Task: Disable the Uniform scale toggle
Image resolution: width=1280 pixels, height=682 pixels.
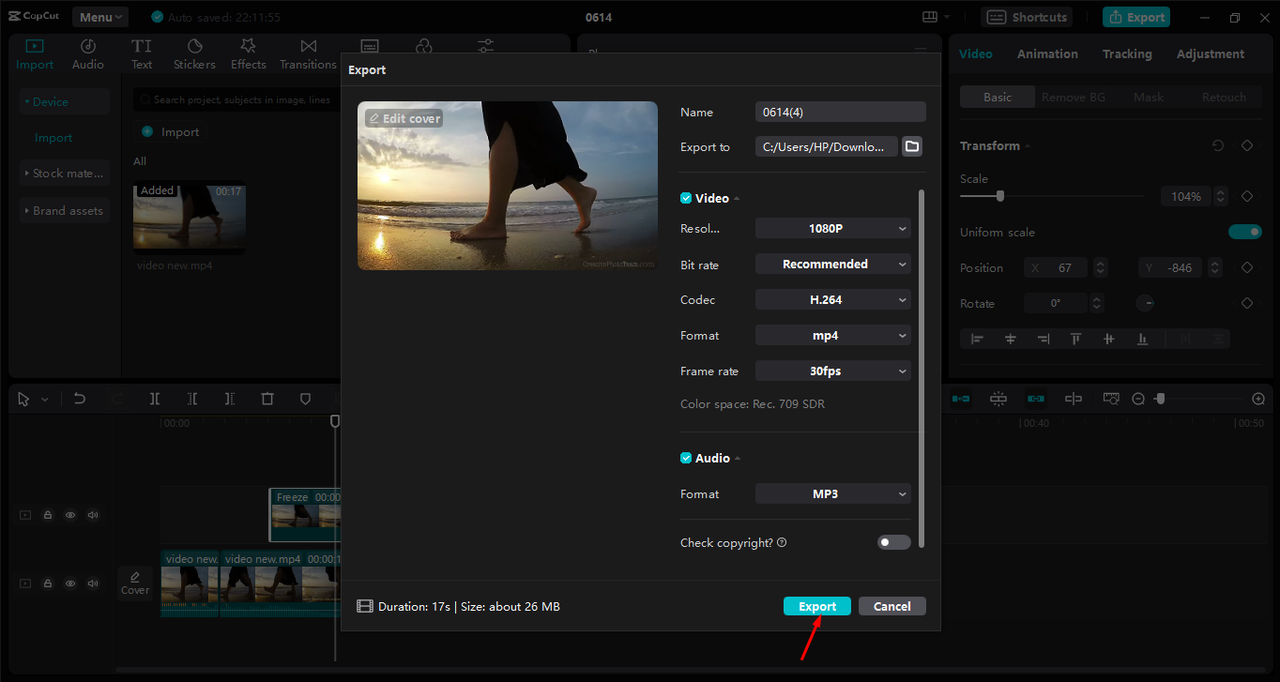Action: pyautogui.click(x=1245, y=231)
